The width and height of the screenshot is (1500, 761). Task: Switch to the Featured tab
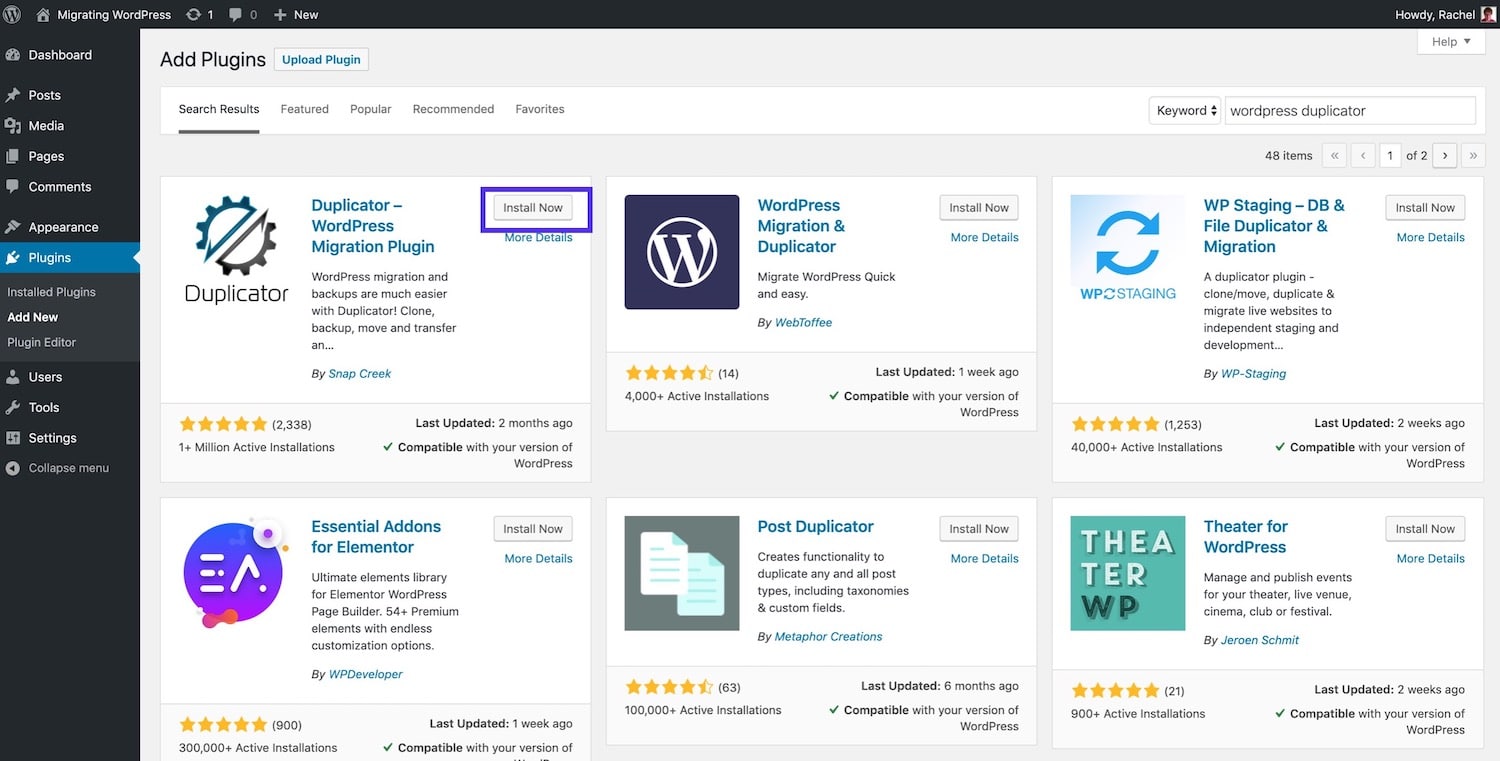[304, 109]
